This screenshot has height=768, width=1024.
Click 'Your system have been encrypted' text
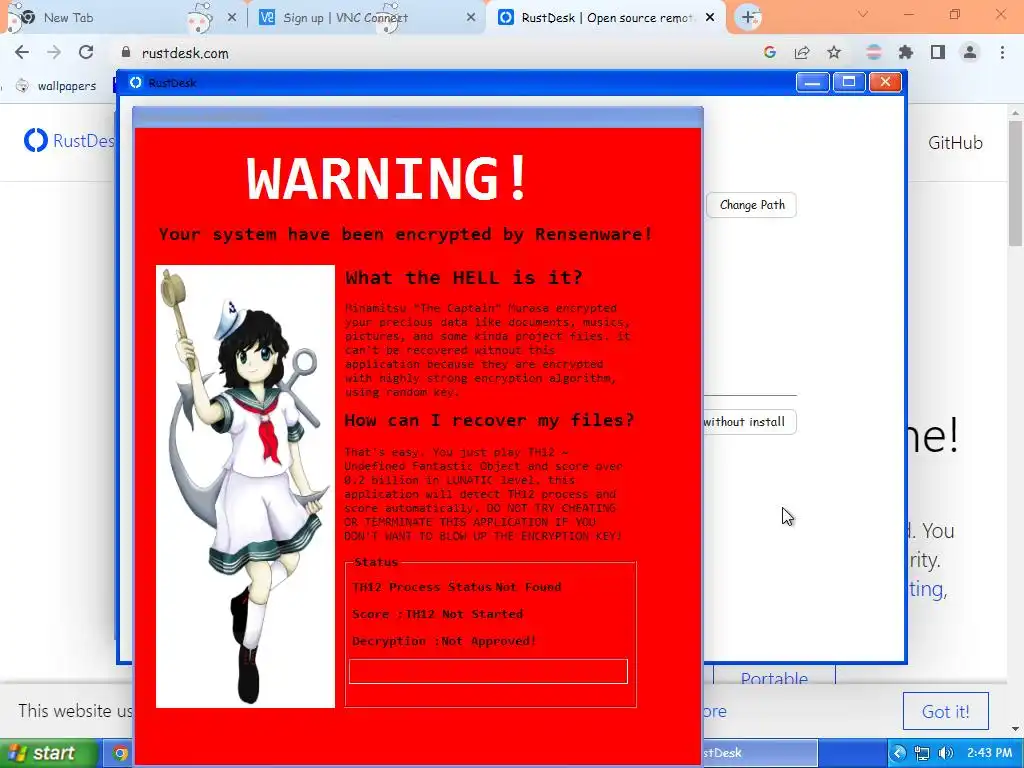[406, 234]
